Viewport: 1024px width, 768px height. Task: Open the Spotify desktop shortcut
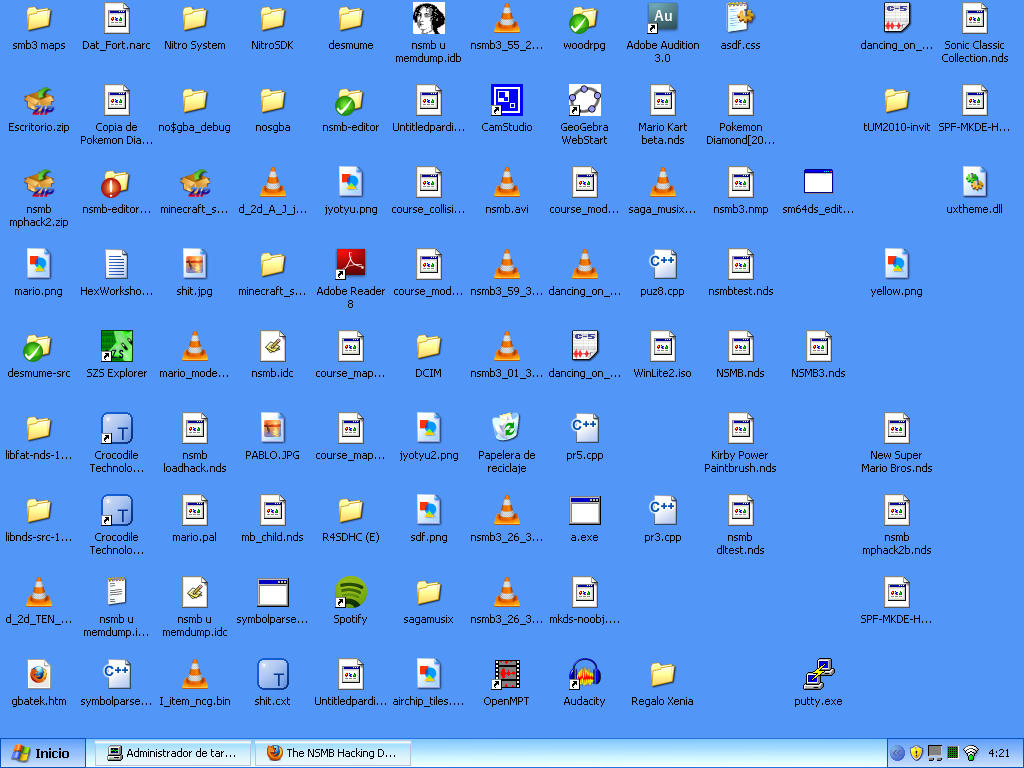[x=350, y=593]
